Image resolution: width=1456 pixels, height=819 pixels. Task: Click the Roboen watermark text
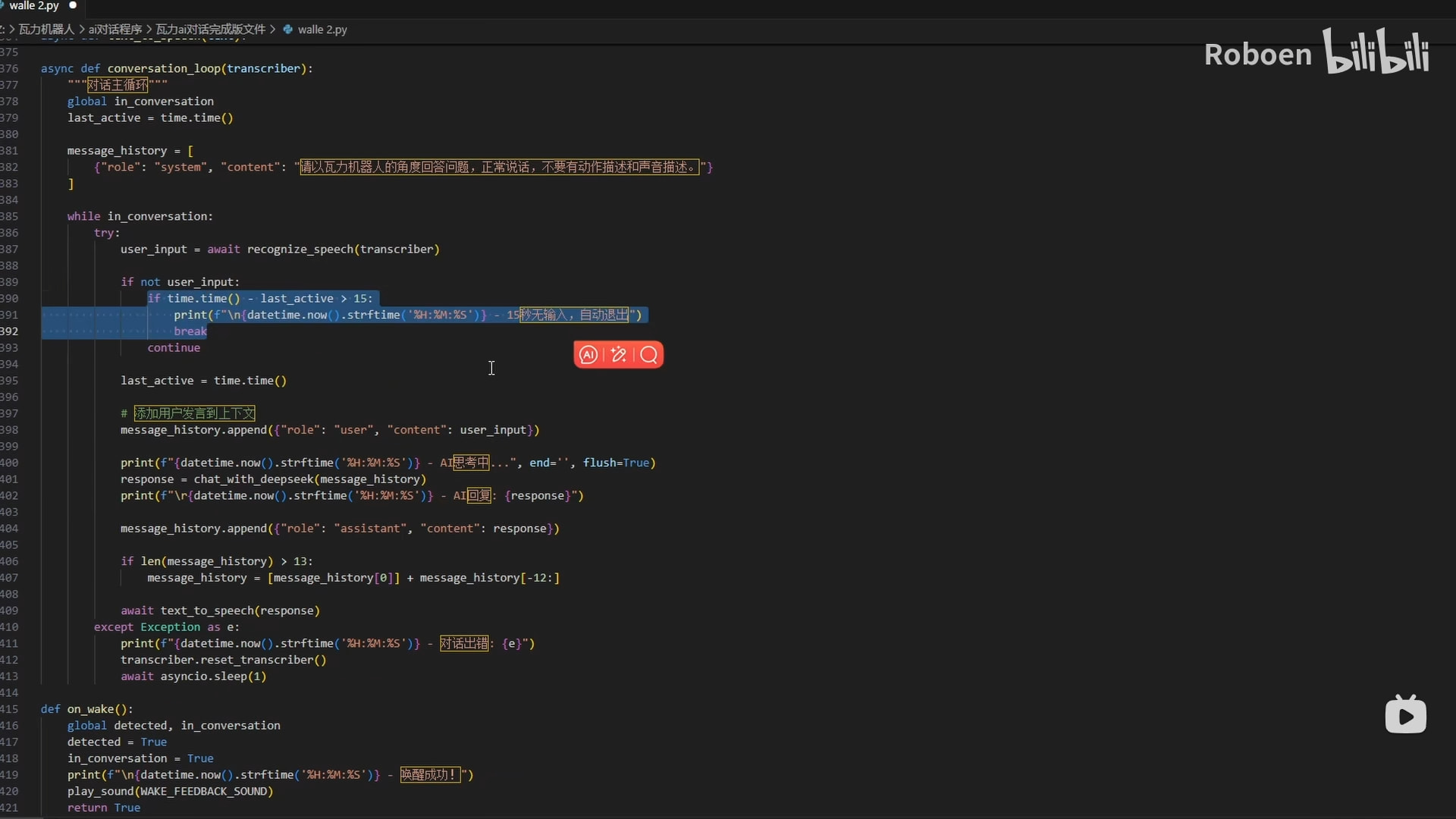(1257, 55)
